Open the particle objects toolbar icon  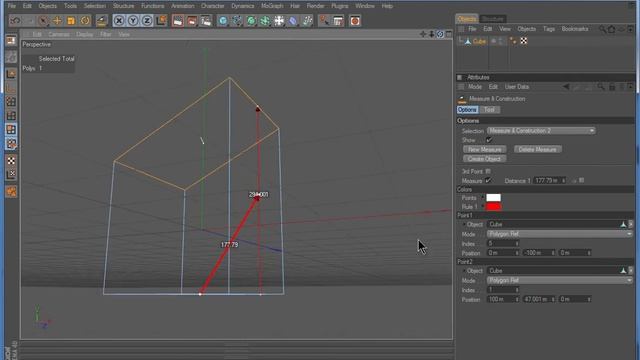click(307, 20)
